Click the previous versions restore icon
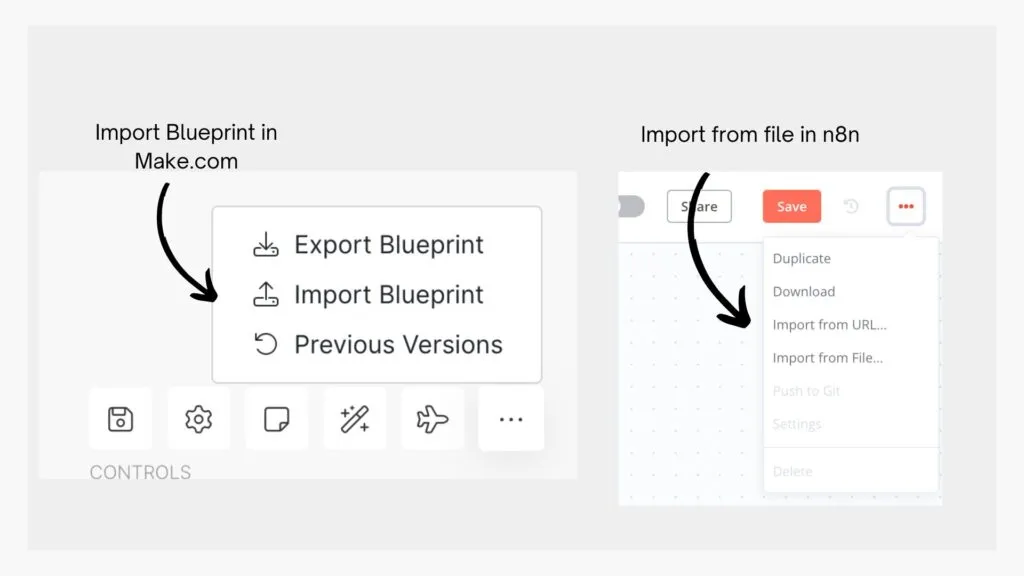The width and height of the screenshot is (1024, 576). [265, 345]
